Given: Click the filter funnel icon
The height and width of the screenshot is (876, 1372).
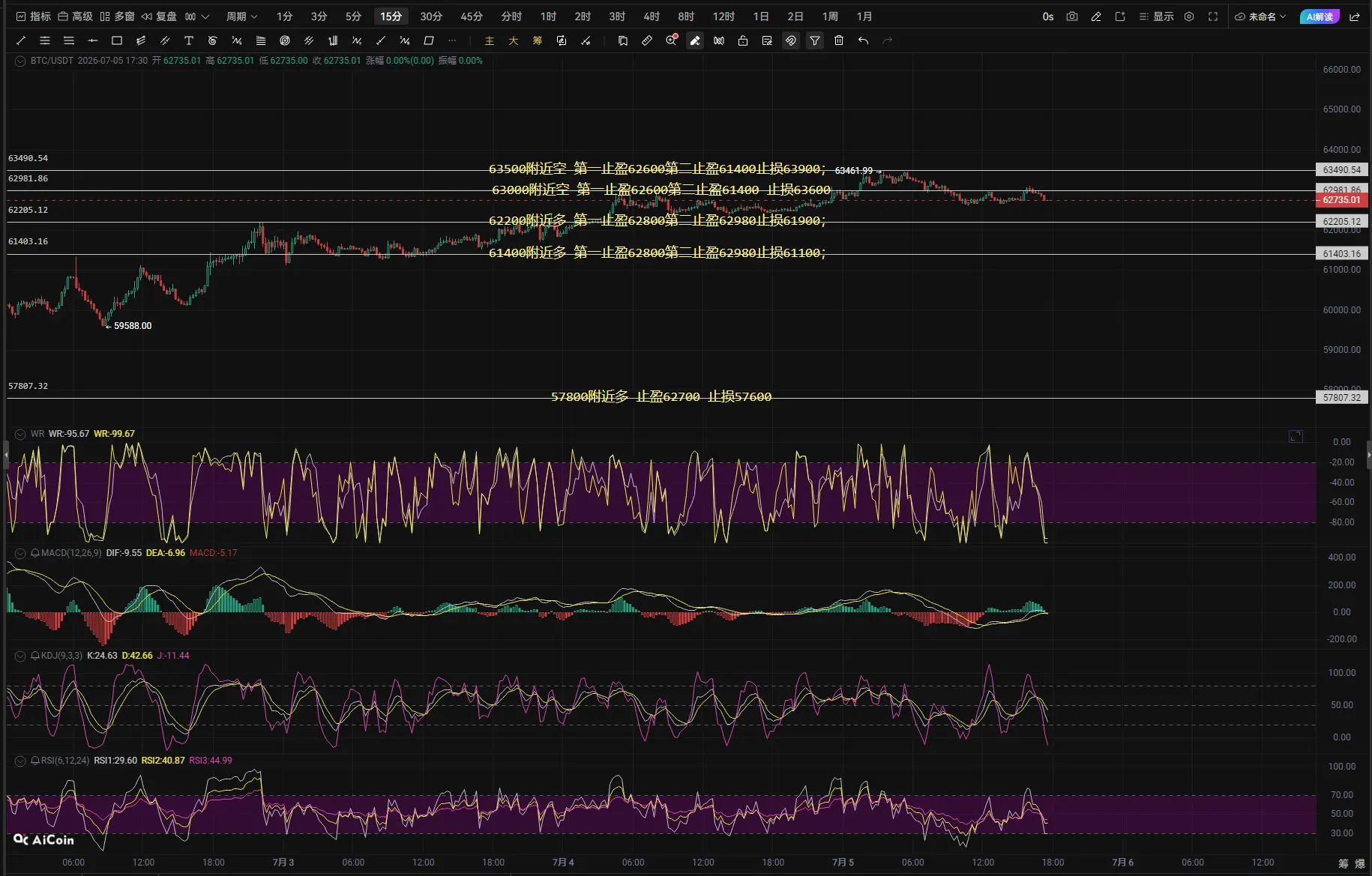Looking at the screenshot, I should [x=815, y=40].
